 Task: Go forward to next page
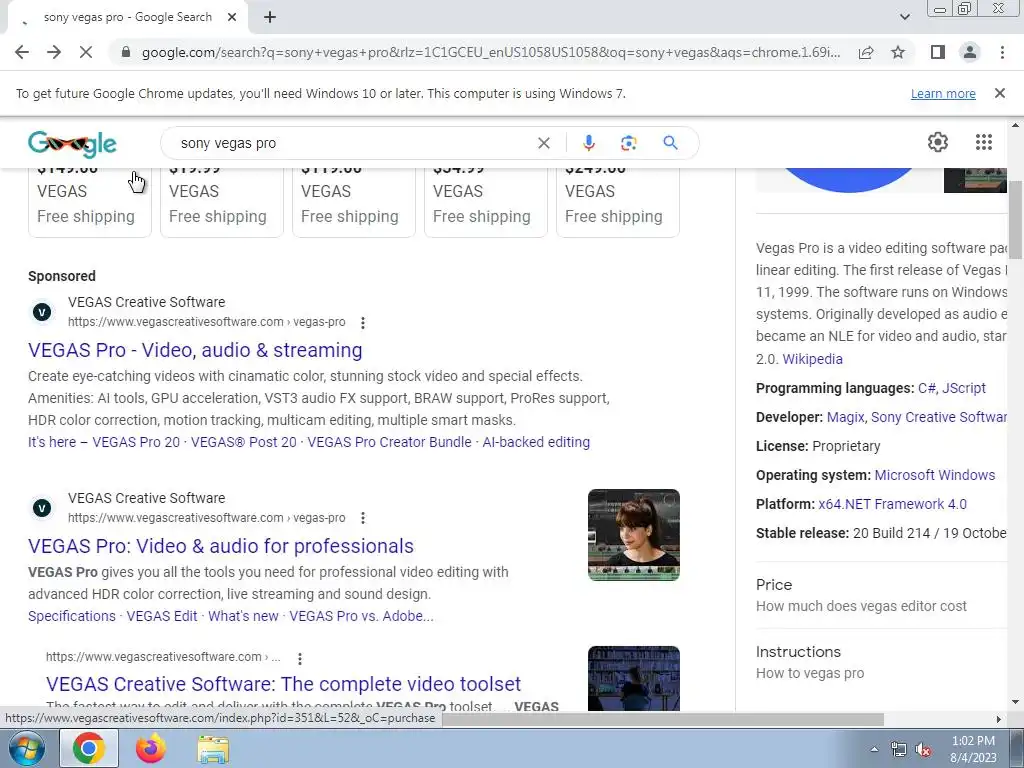pyautogui.click(x=54, y=52)
